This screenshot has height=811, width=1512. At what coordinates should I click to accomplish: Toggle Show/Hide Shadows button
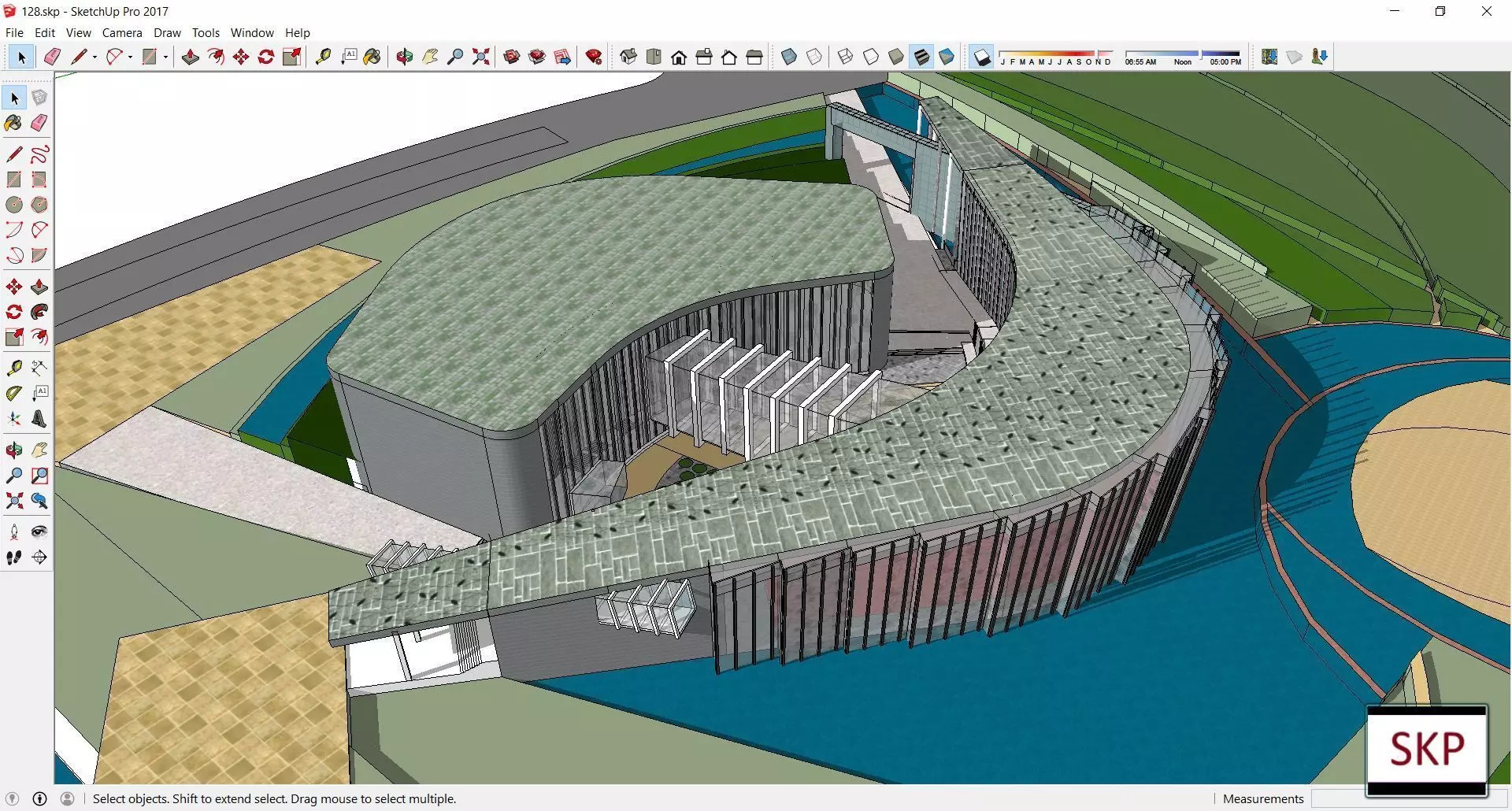pyautogui.click(x=981, y=57)
